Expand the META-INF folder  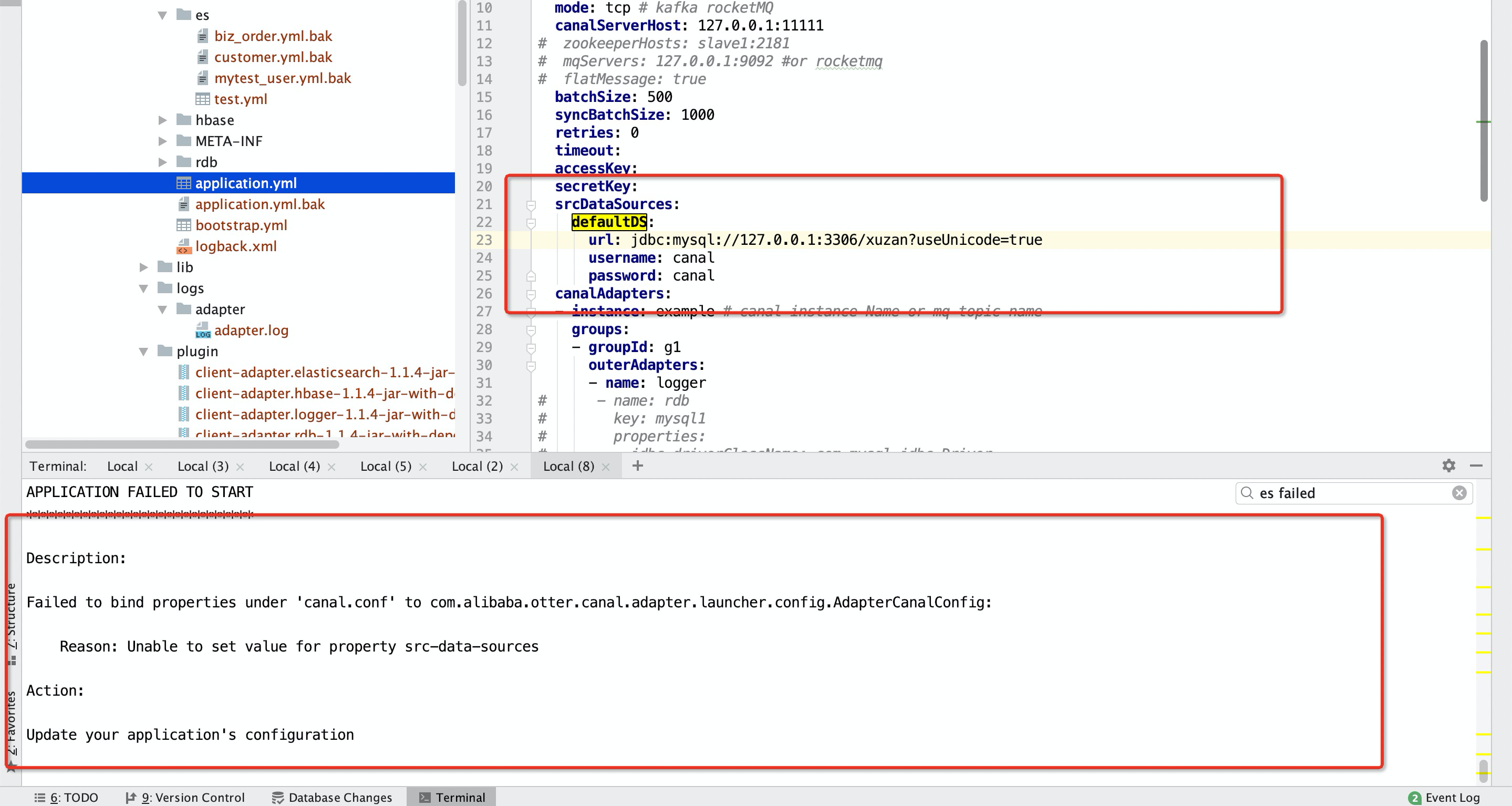click(x=162, y=141)
